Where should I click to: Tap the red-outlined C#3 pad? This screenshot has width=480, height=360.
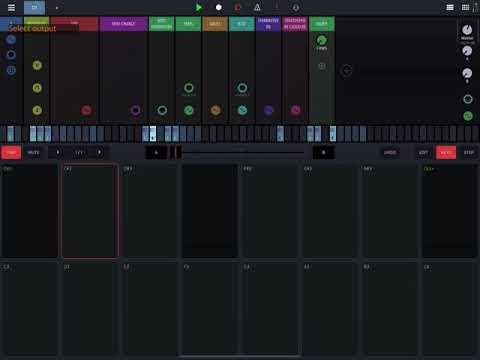click(x=90, y=211)
